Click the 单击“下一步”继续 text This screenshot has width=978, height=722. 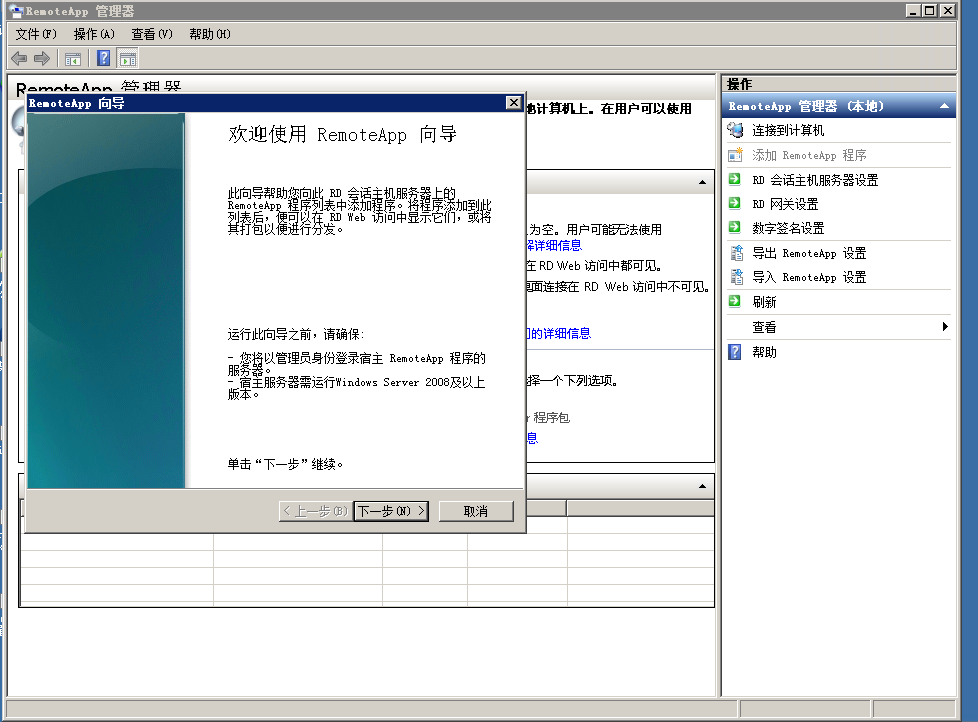click(286, 464)
